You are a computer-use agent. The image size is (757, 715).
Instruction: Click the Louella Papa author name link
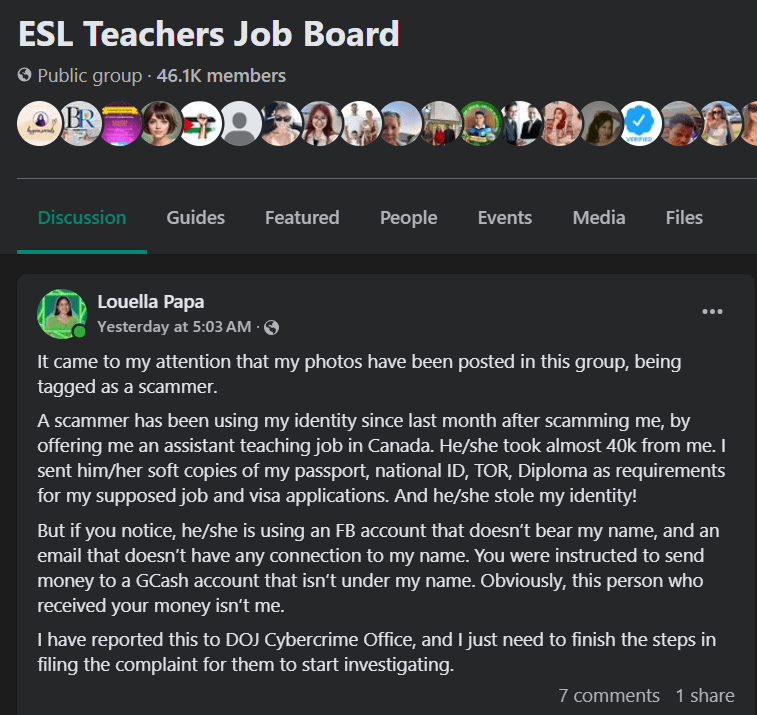(151, 301)
